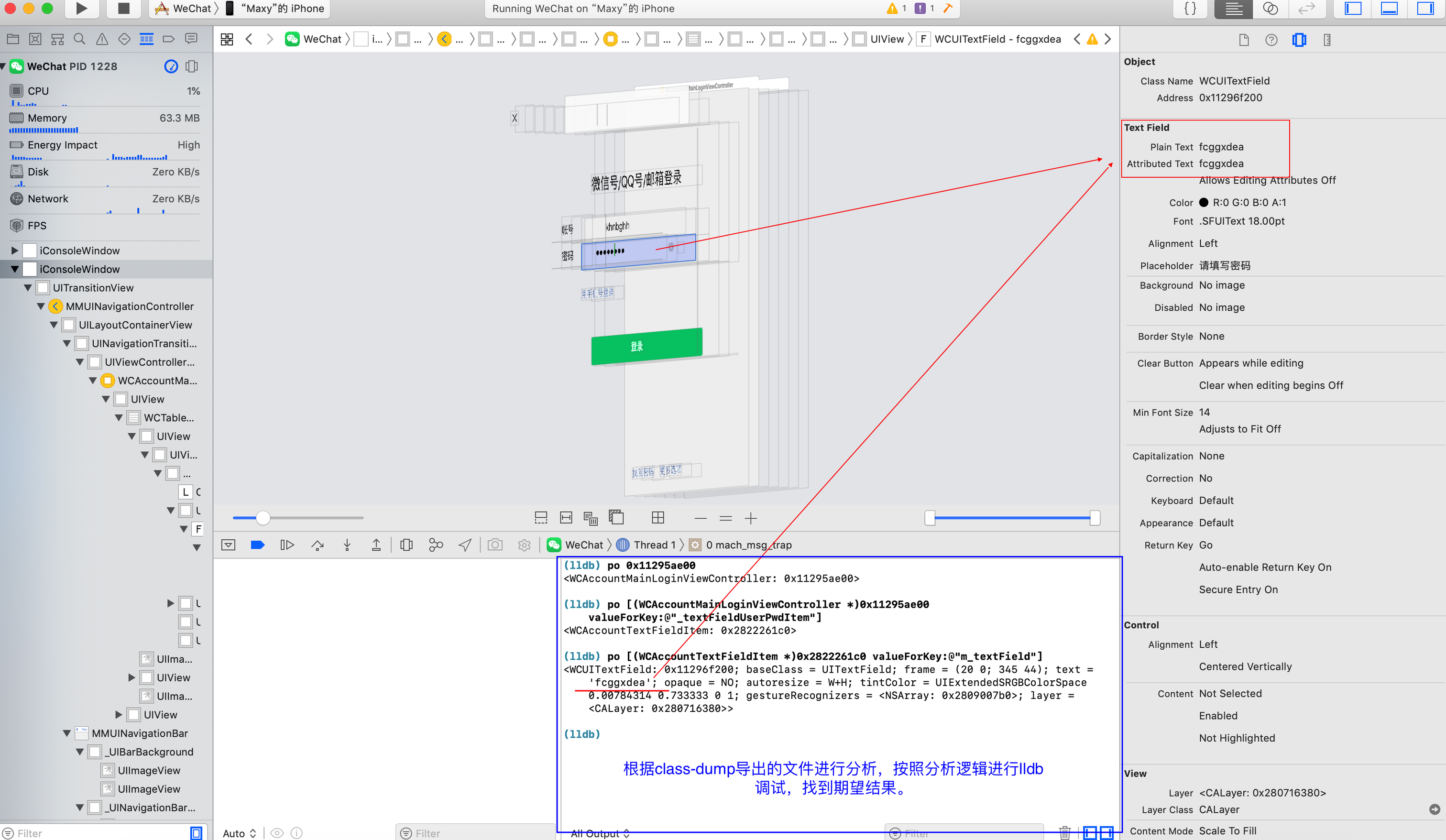
Task: Toggle the hide debug area button
Action: pyautogui.click(x=228, y=545)
